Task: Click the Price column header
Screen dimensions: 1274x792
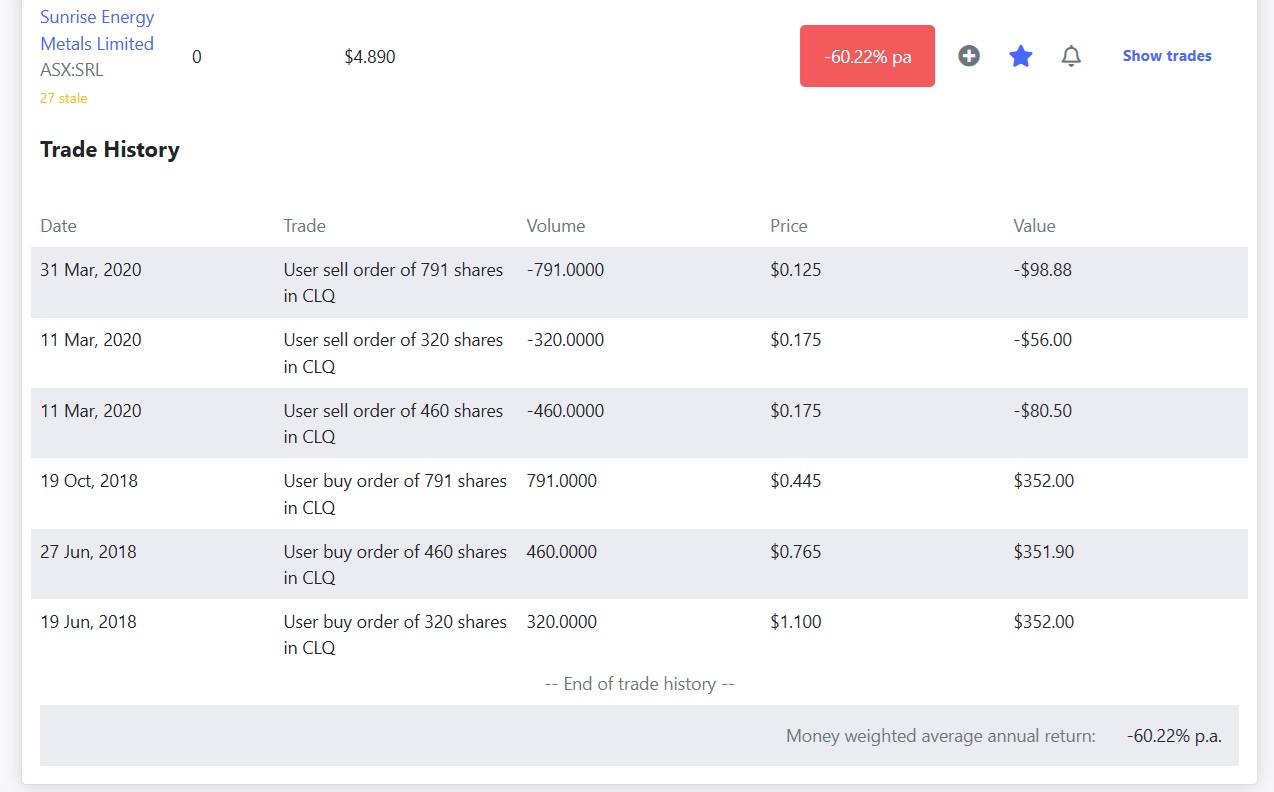Action: 788,226
